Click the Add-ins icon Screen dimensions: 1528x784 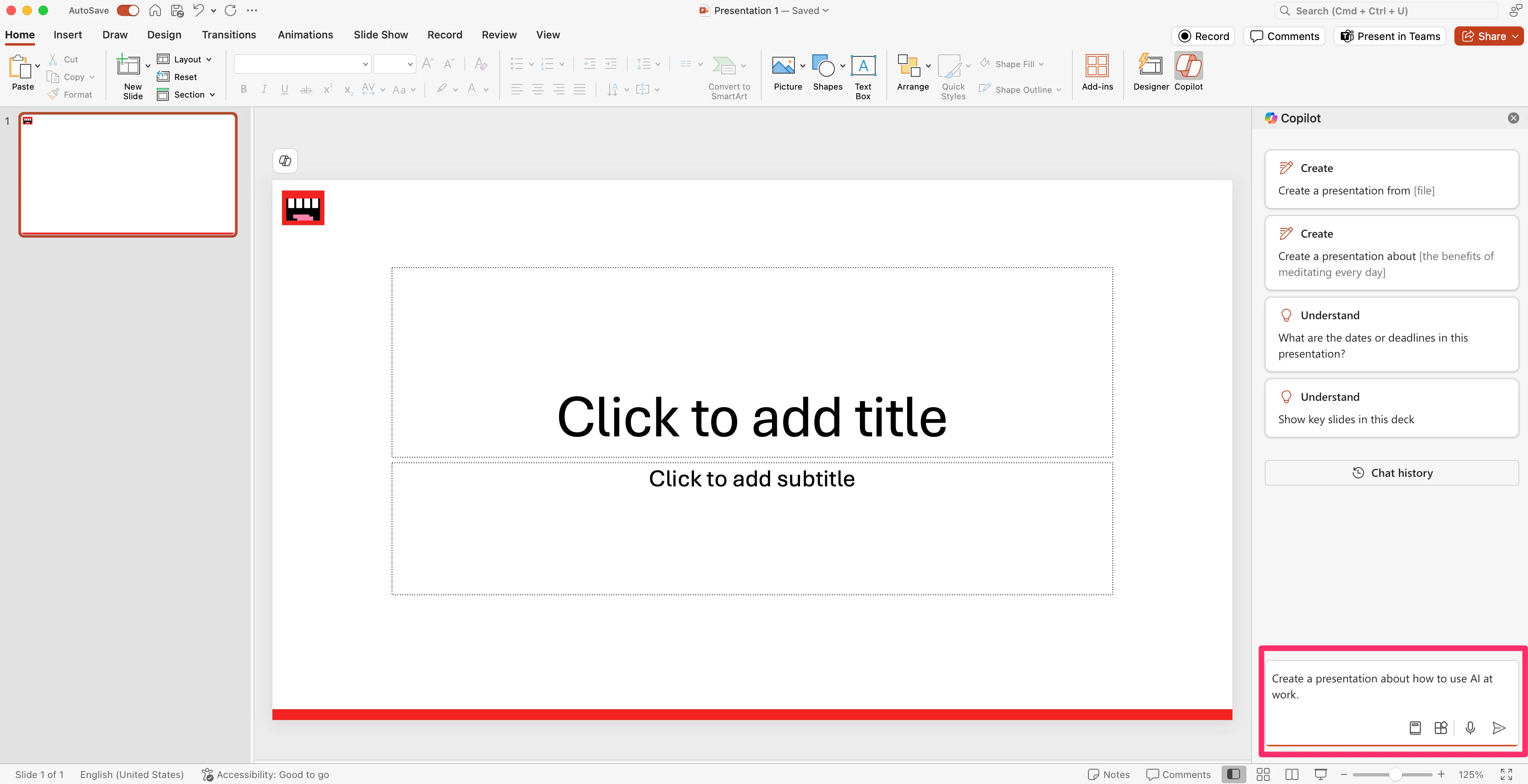[1097, 66]
